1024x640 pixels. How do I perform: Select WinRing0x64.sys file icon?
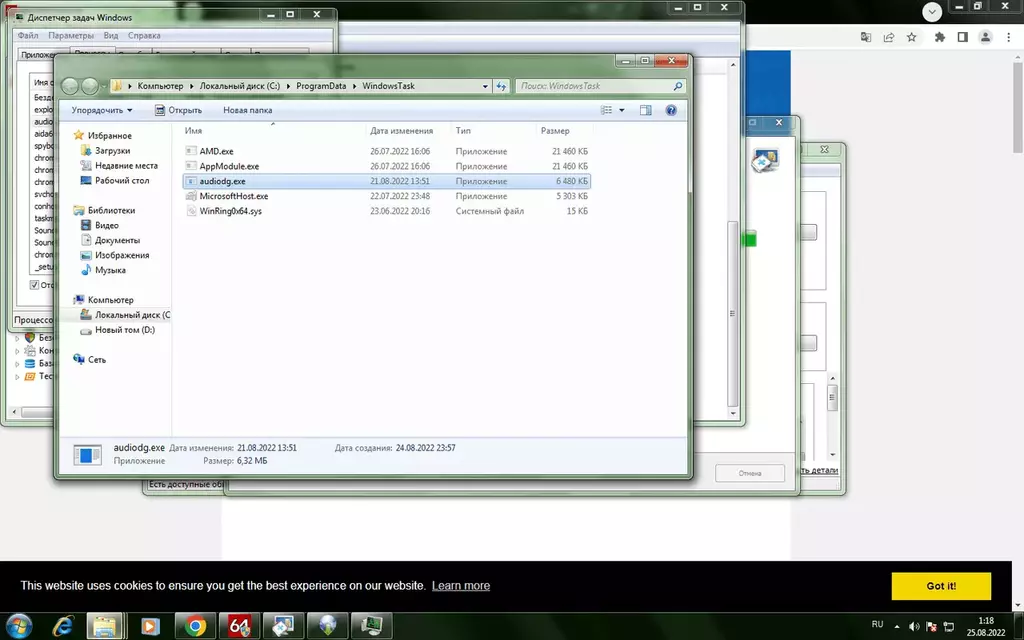click(x=191, y=211)
